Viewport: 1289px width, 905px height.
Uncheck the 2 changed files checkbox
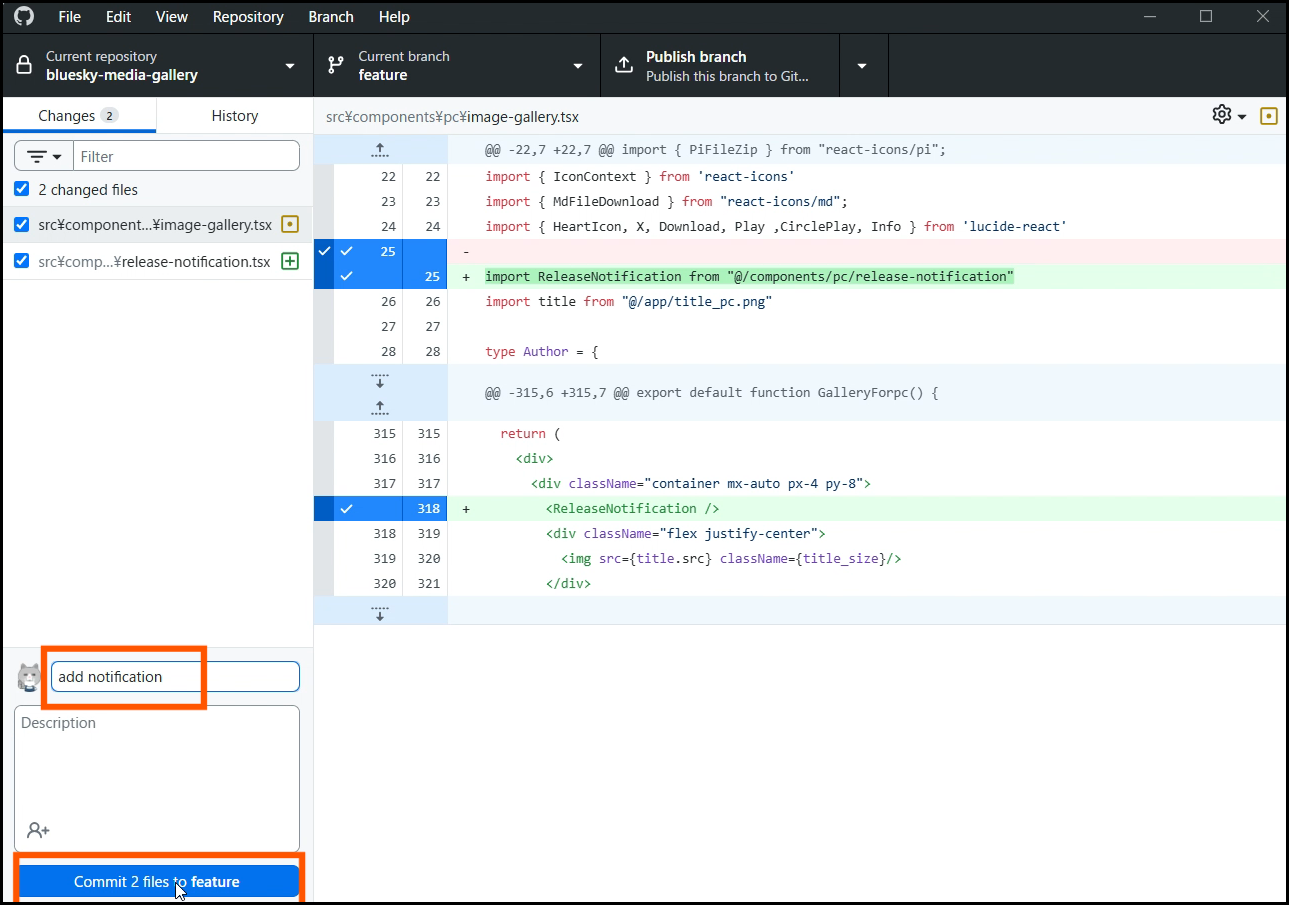tap(22, 189)
